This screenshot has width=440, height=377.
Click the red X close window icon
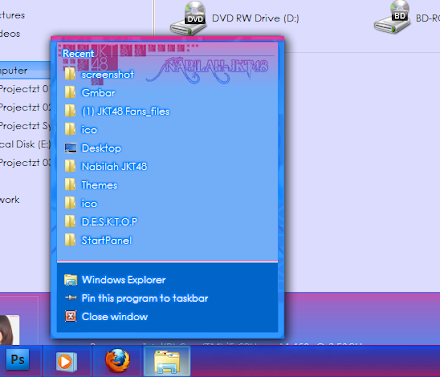click(71, 316)
